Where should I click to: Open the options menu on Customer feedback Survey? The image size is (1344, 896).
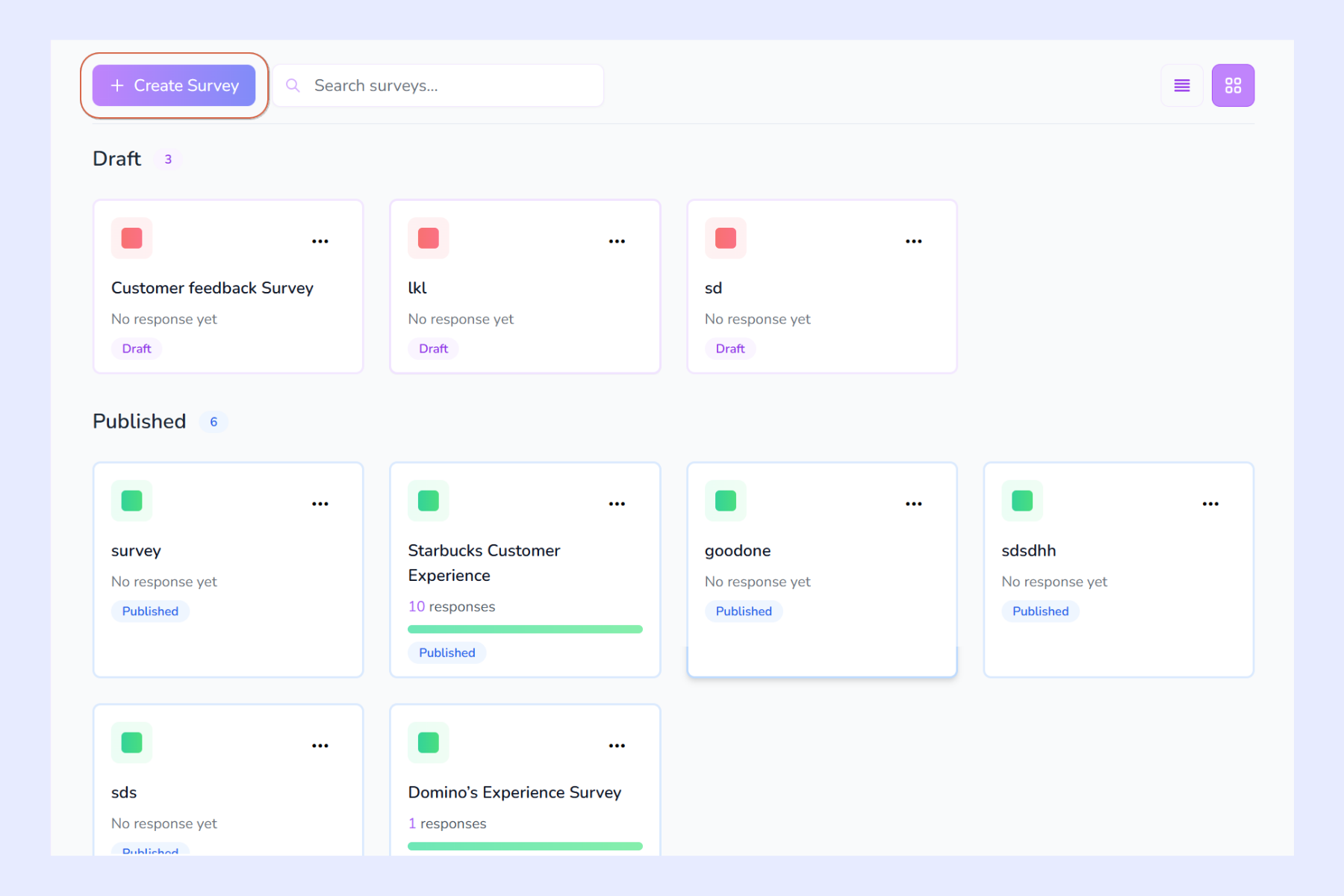coord(320,240)
